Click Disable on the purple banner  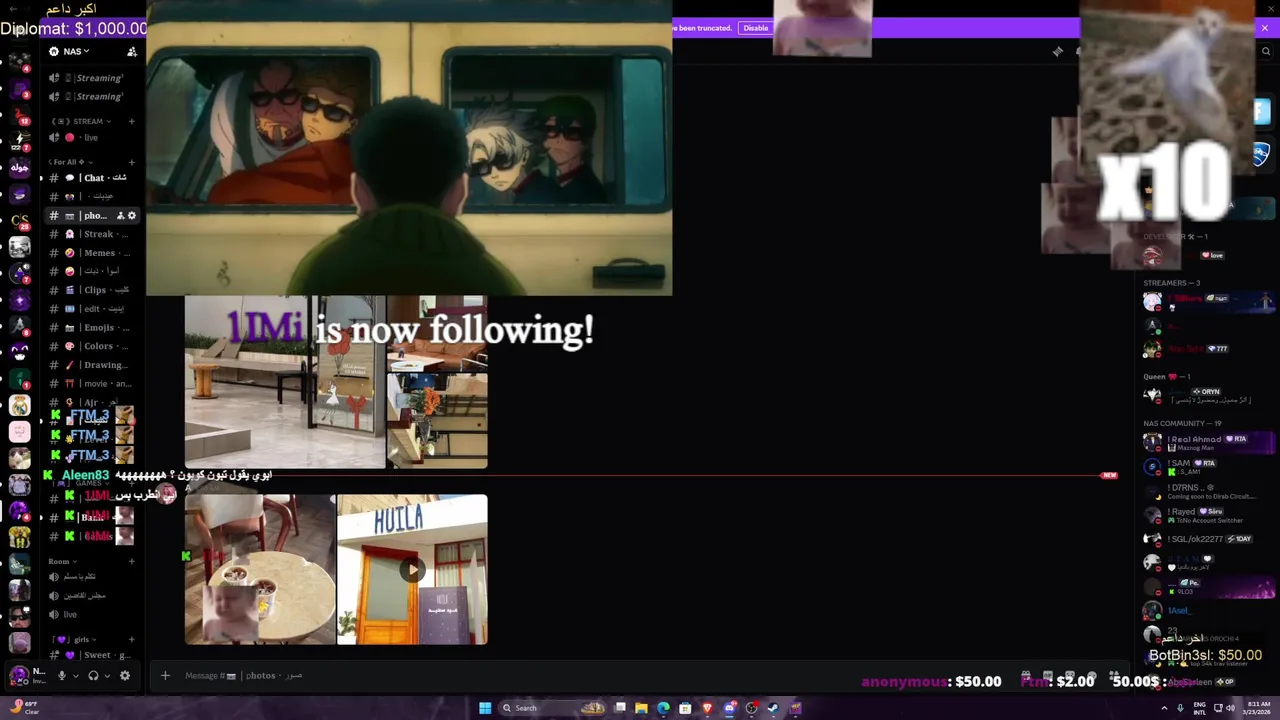click(756, 28)
